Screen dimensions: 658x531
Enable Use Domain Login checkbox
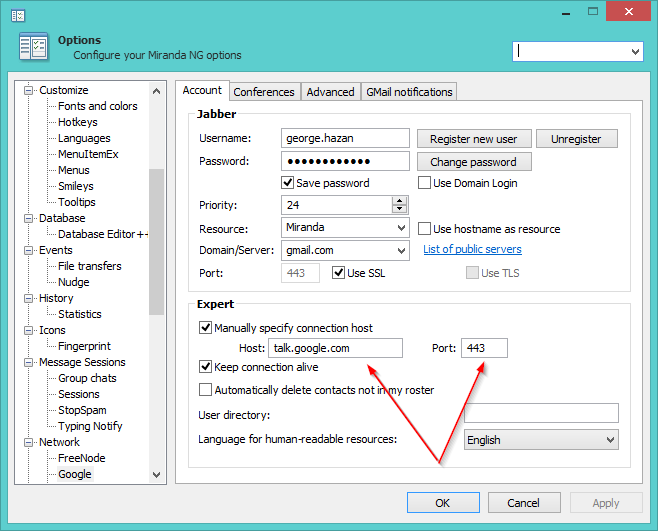[x=424, y=183]
